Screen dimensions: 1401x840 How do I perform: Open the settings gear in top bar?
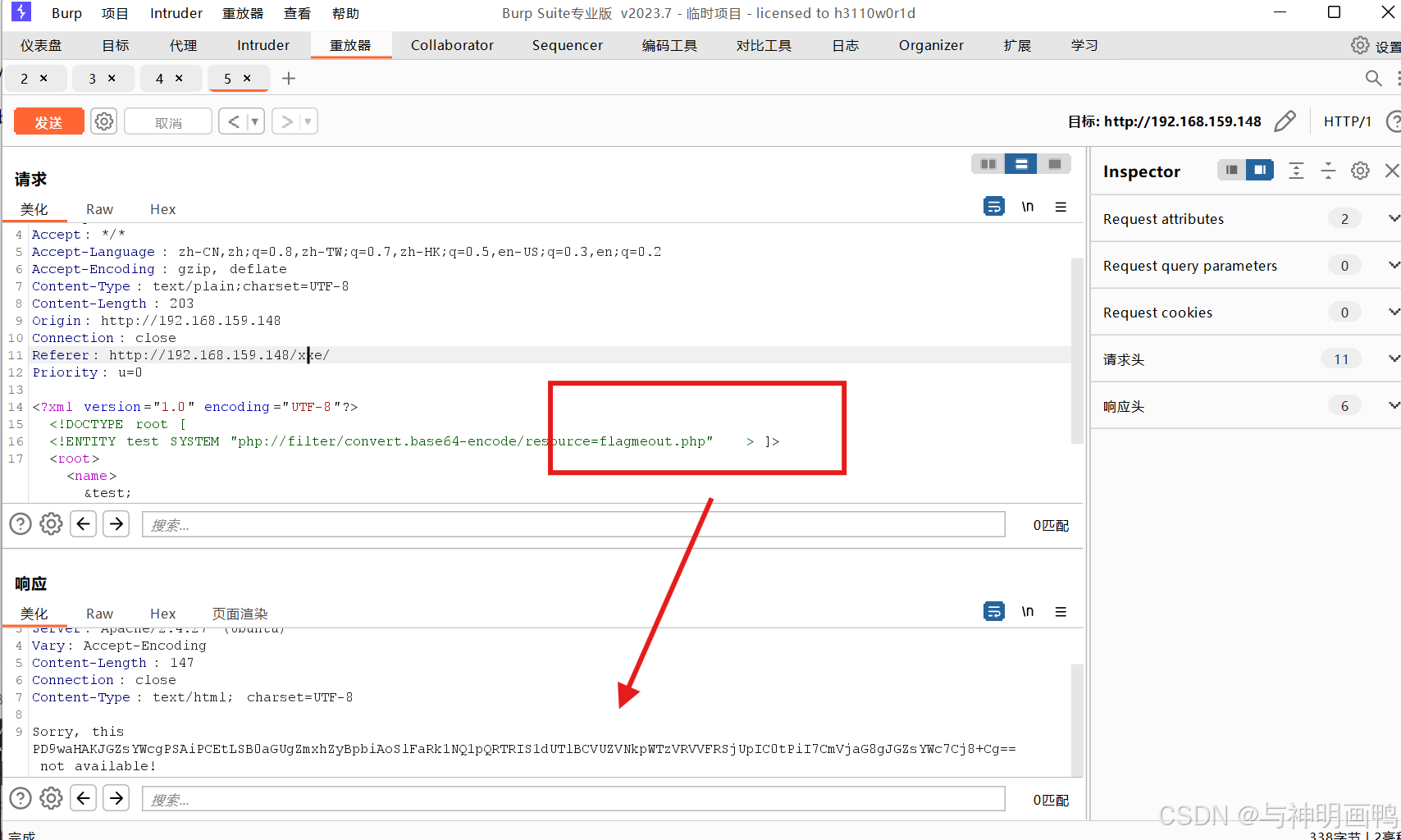click(1360, 45)
